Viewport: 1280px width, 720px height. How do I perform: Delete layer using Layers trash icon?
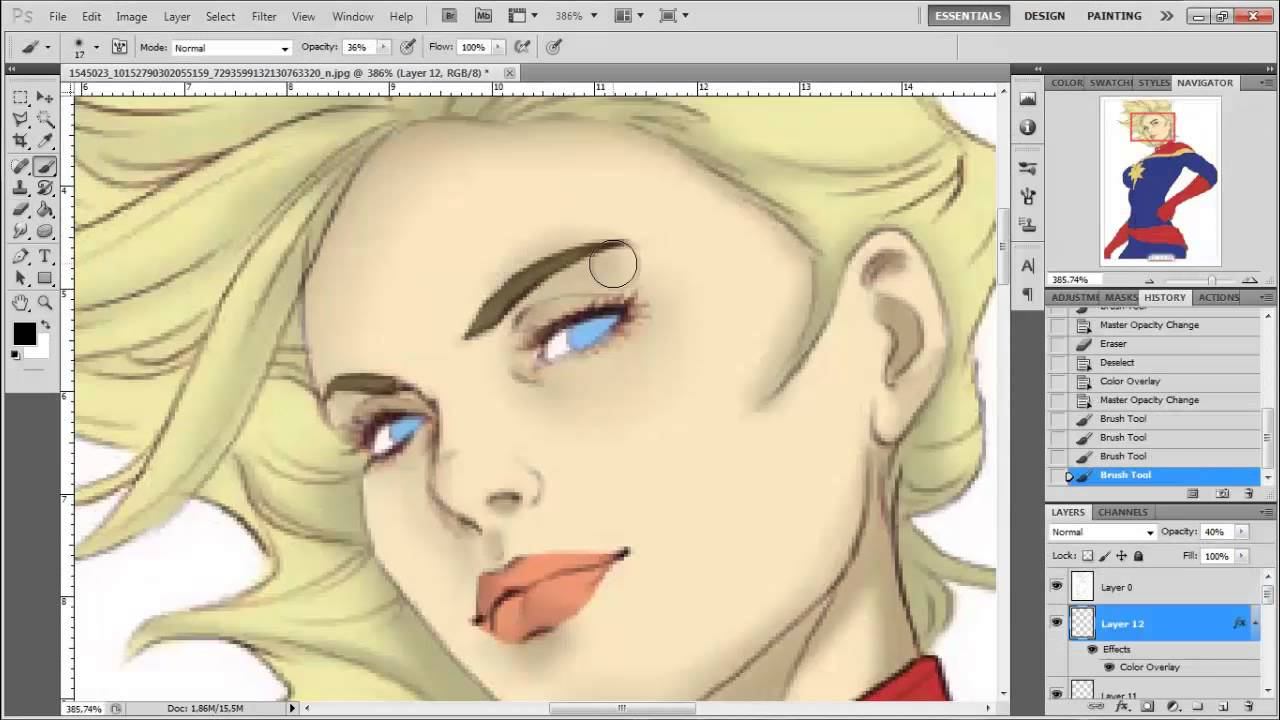click(1248, 707)
